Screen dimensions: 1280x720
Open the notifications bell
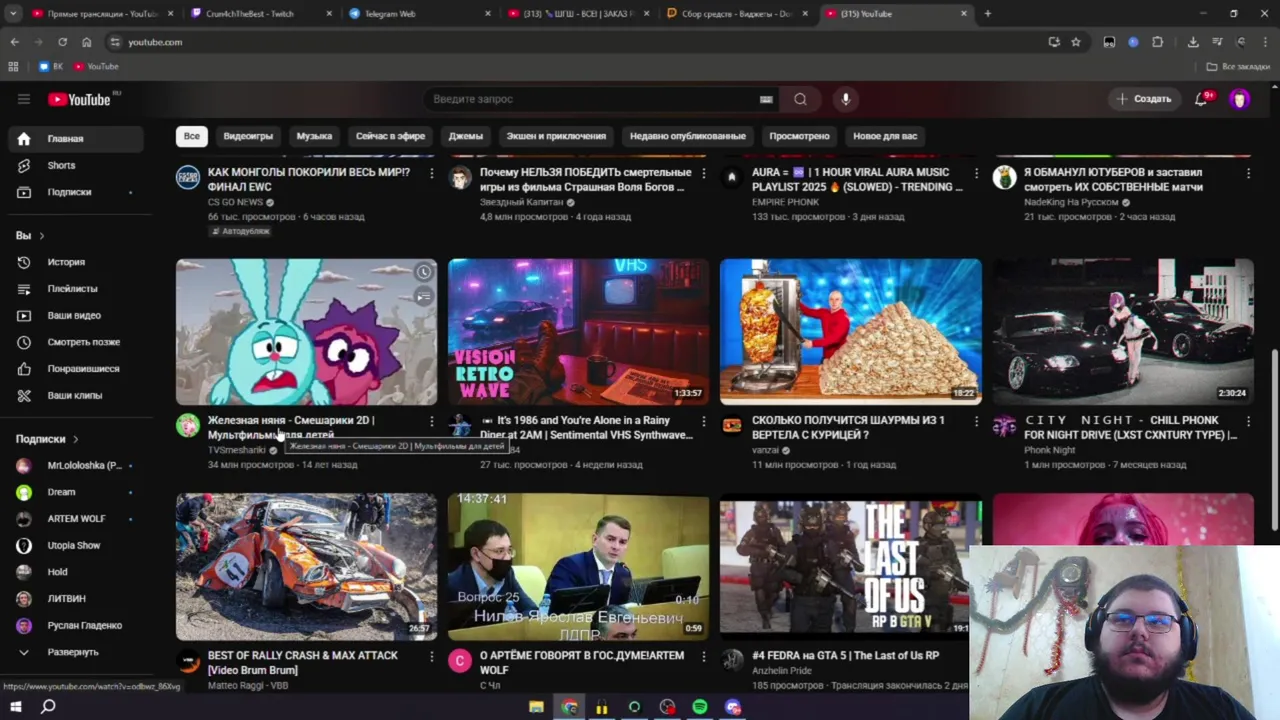coord(1202,99)
